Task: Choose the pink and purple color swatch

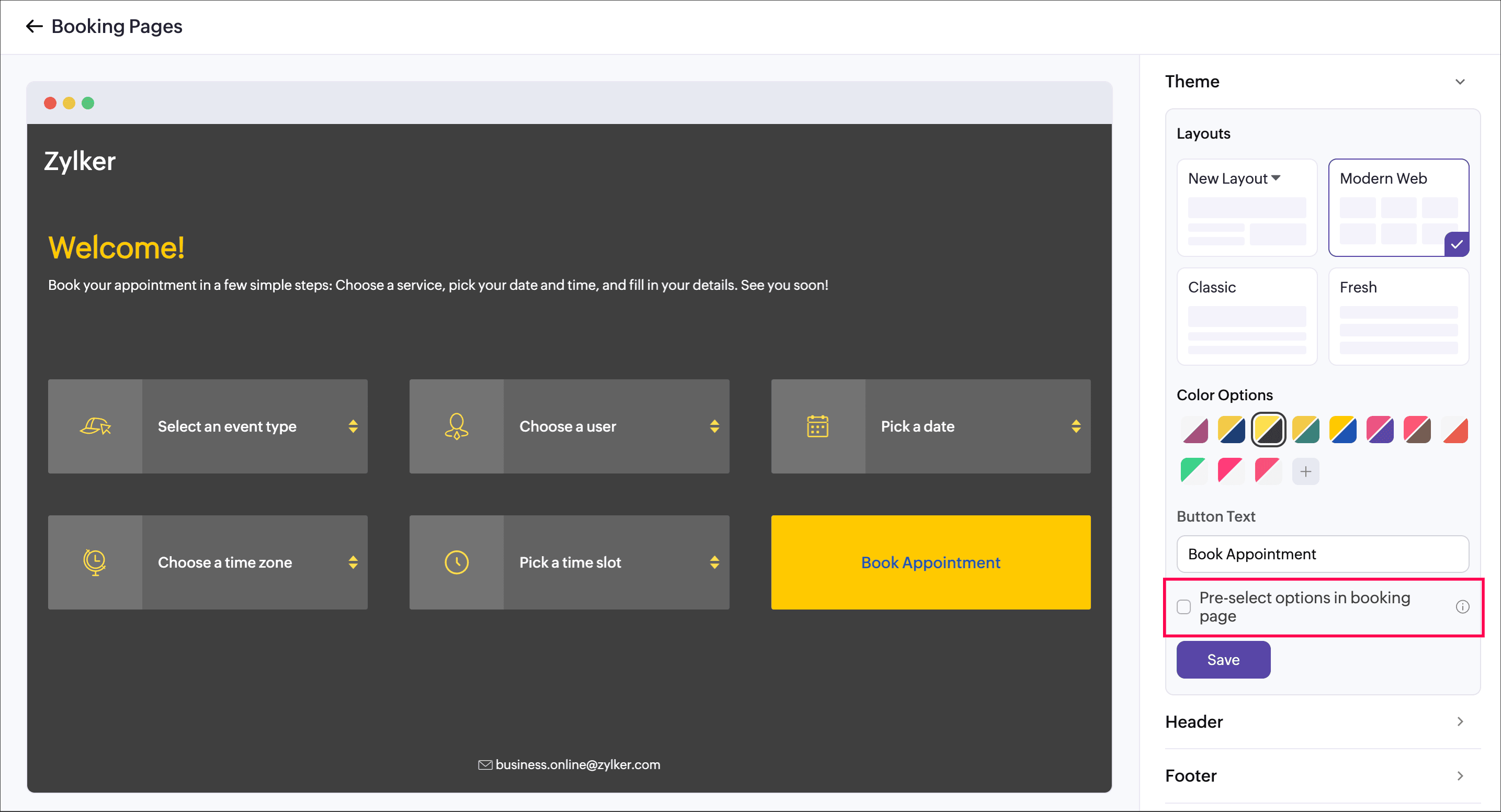Action: [x=1380, y=430]
